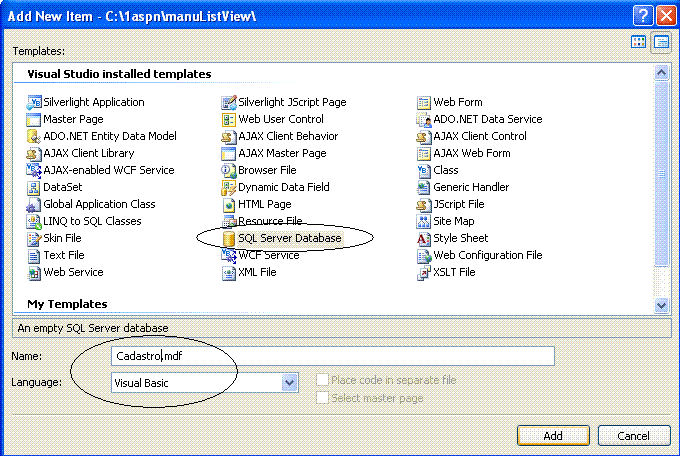
Task: Switch to small icons list view
Action: tap(661, 42)
